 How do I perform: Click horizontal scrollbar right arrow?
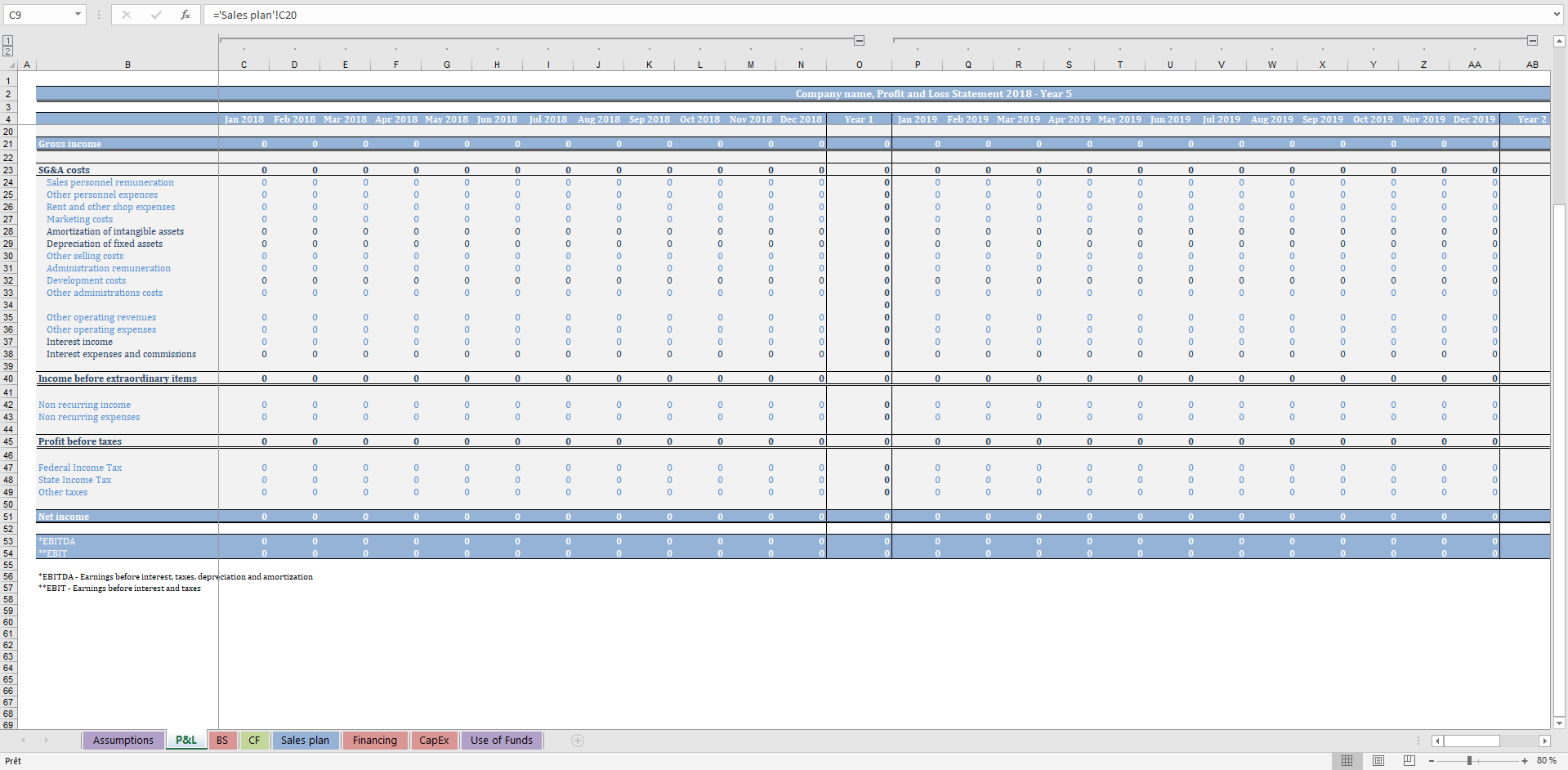(1544, 741)
